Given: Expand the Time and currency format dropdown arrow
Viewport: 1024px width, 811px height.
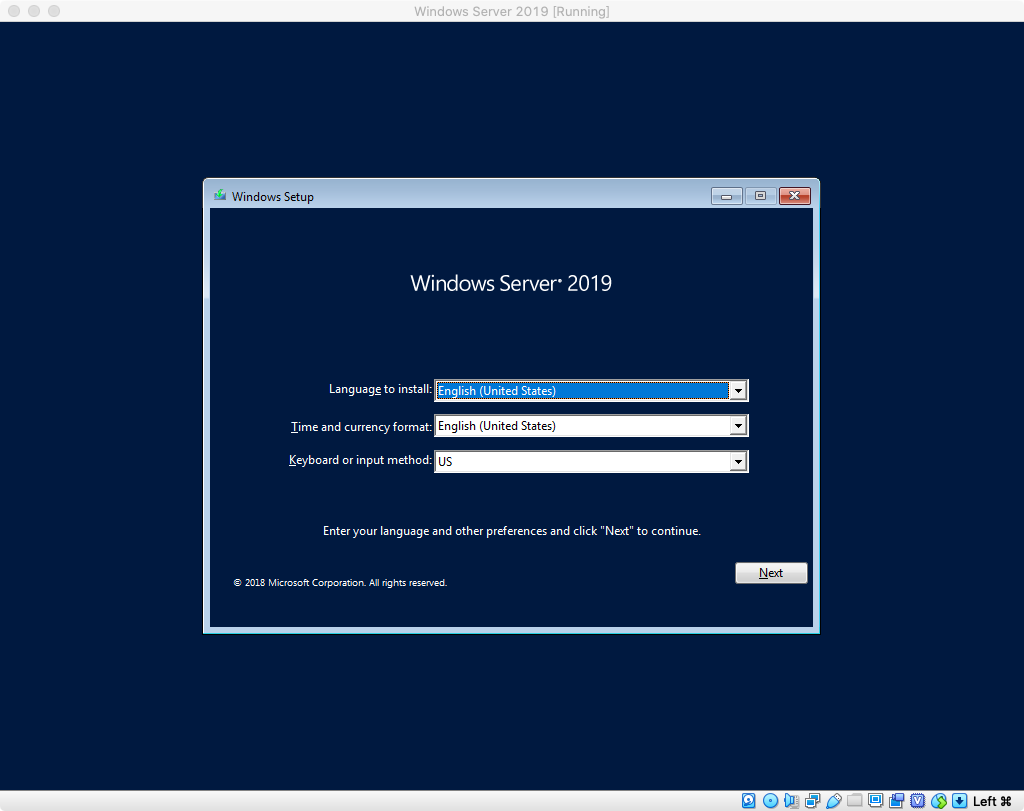Looking at the screenshot, I should (738, 426).
